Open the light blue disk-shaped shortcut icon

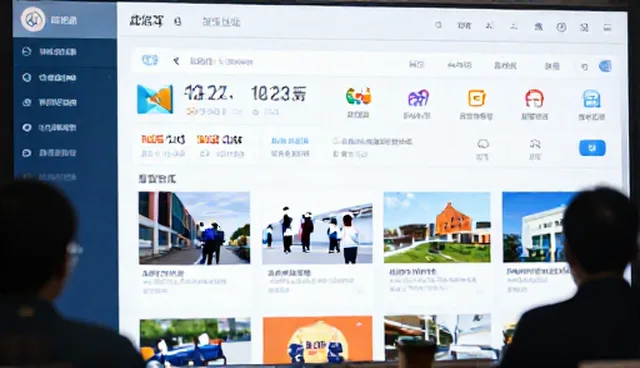[591, 99]
